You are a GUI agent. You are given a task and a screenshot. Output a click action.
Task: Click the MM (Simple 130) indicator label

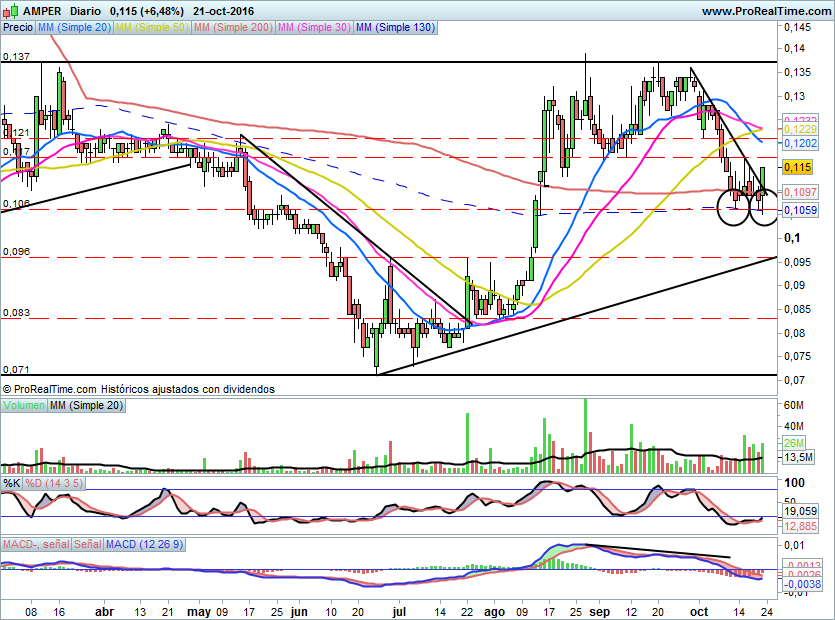tap(395, 28)
